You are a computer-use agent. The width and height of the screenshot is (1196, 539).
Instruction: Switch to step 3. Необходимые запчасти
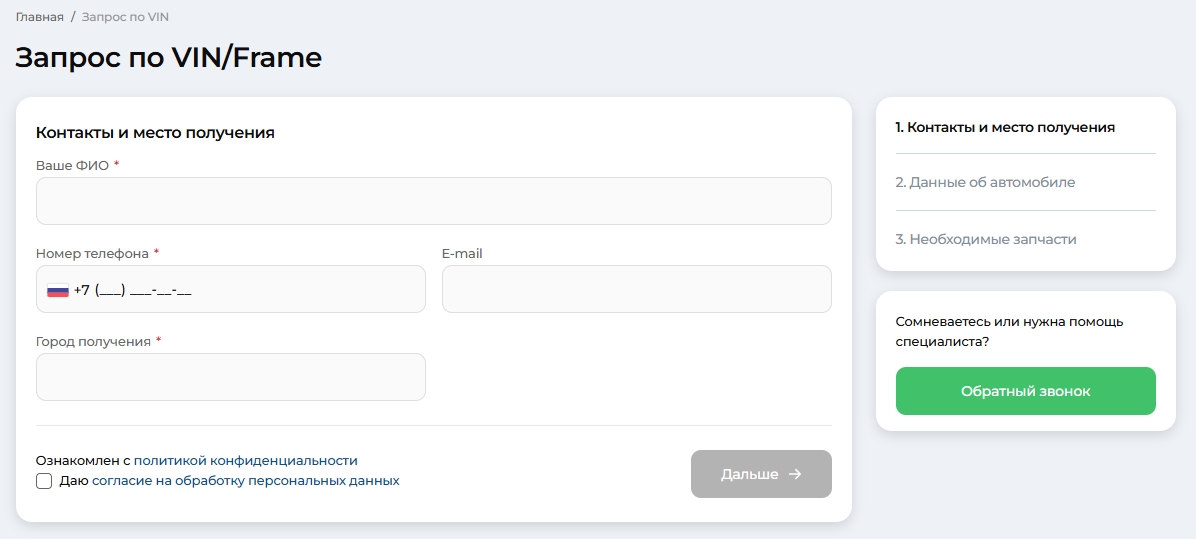[x=986, y=239]
